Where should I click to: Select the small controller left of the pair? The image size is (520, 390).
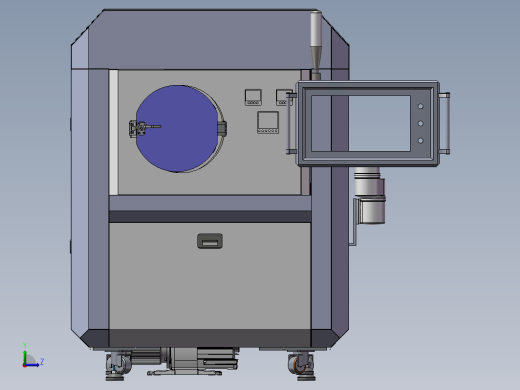coord(253,97)
